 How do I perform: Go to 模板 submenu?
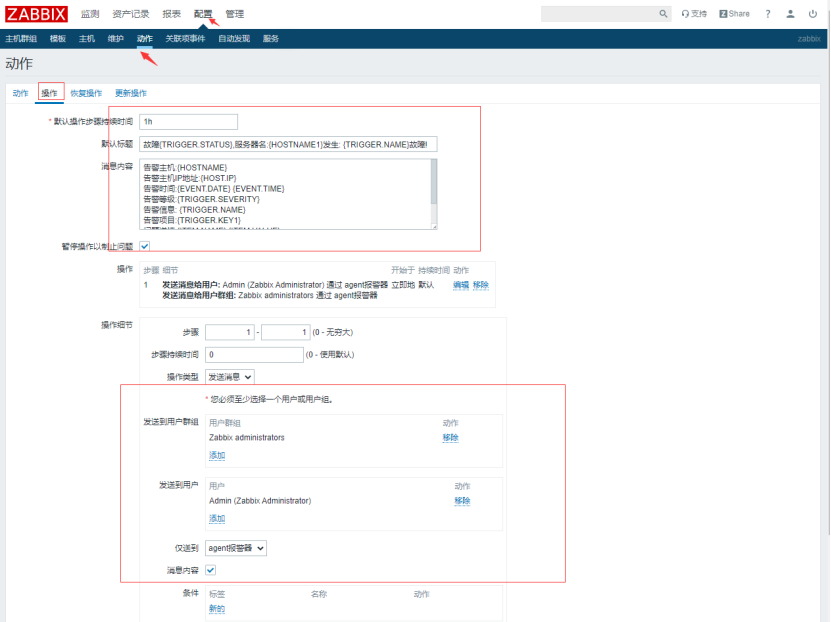tap(58, 39)
